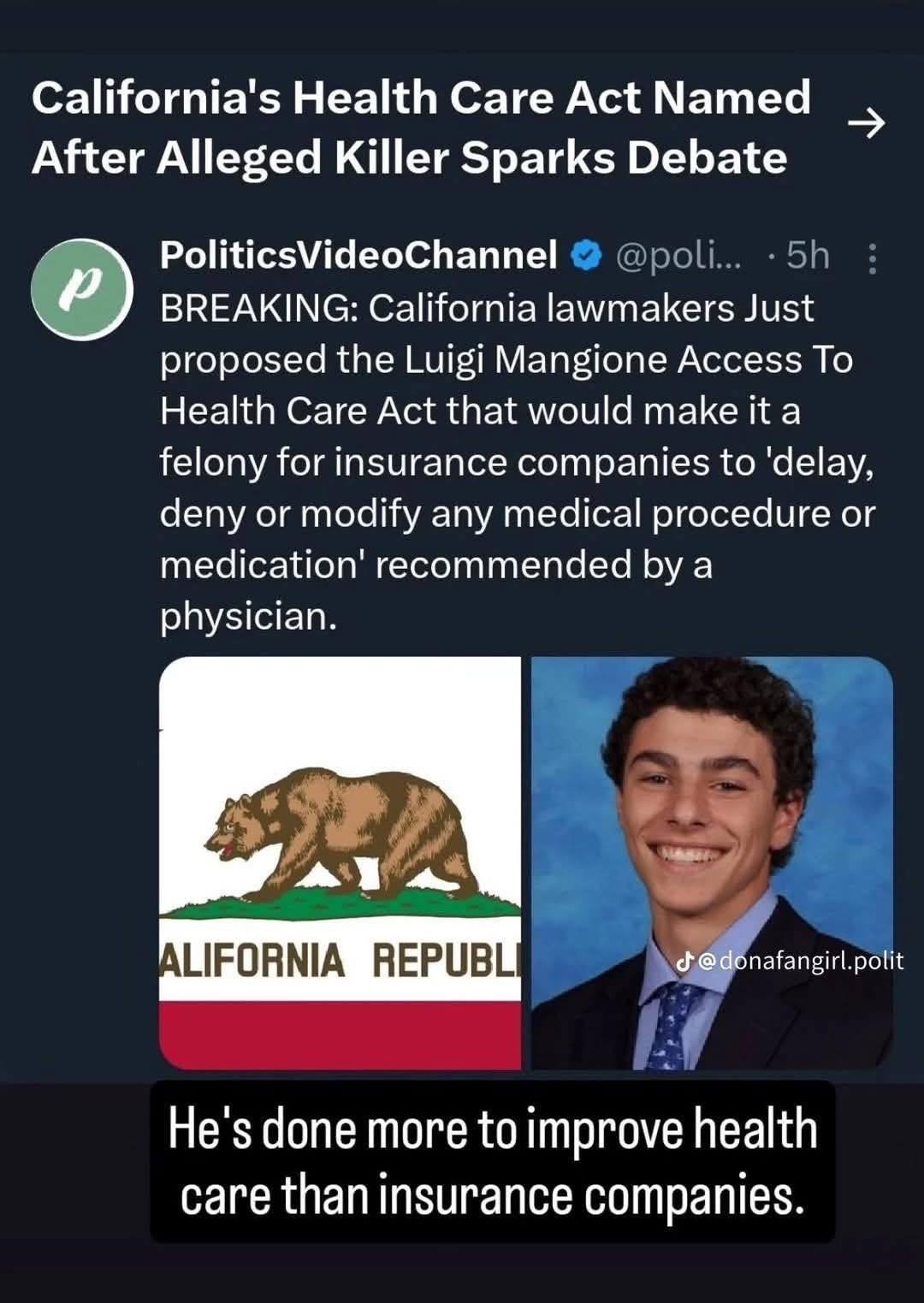Click the caption about improving health care
This screenshot has width=924, height=1303.
[x=492, y=1161]
